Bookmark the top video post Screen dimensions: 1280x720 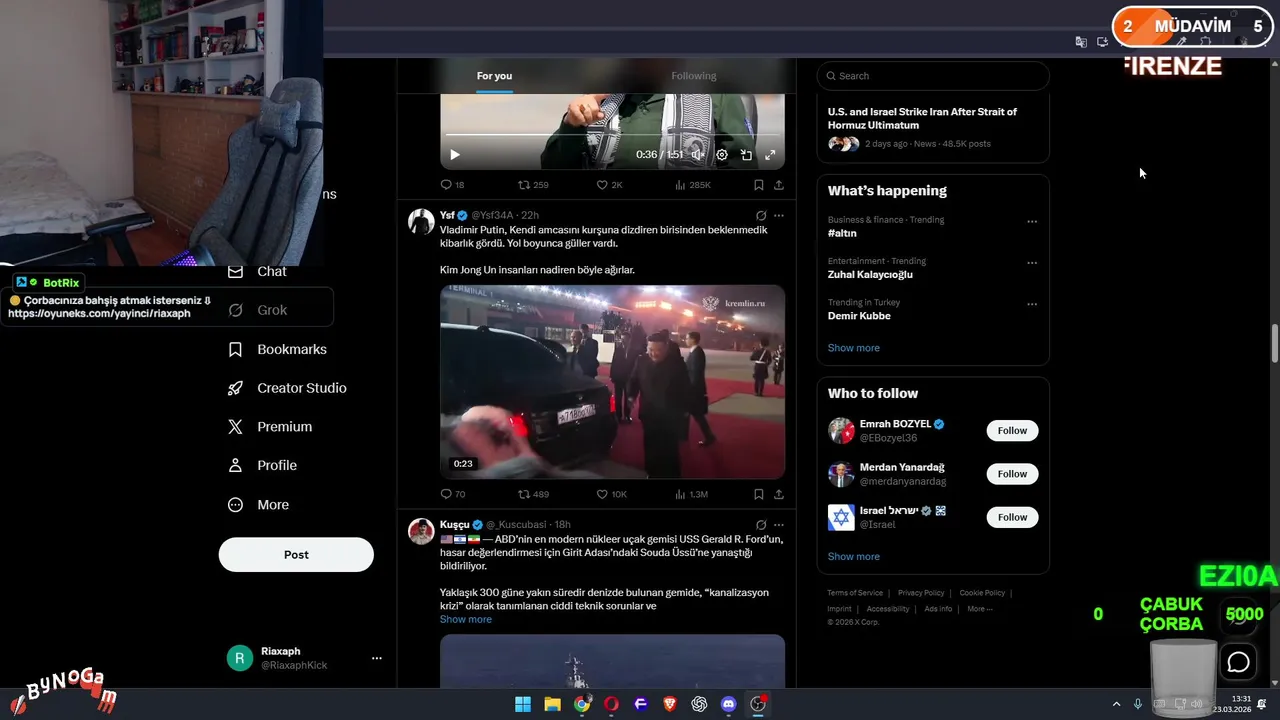(x=759, y=185)
